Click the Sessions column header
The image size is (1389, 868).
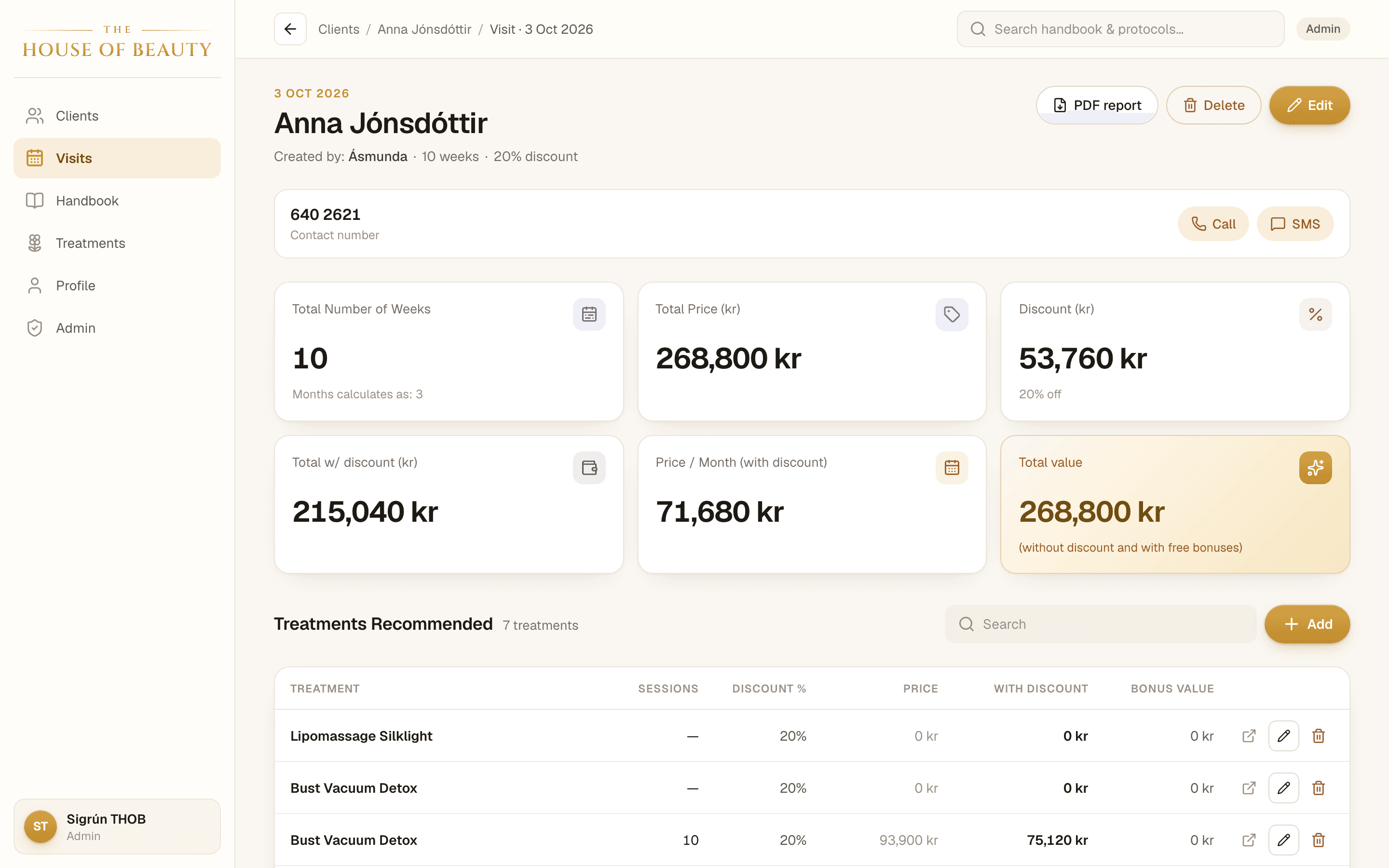pos(668,689)
